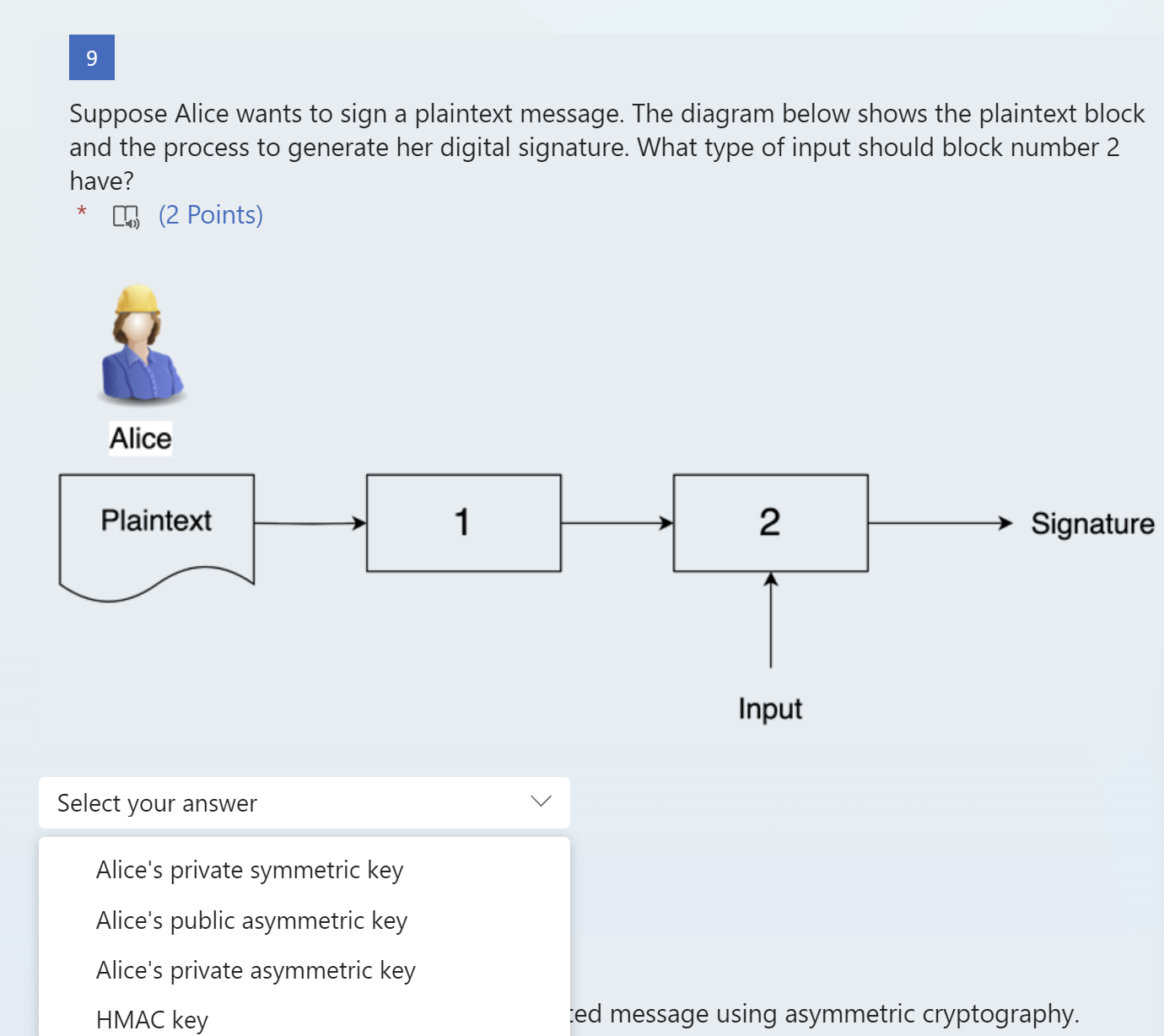Click the Alice name label
Viewport: 1164px width, 1036px height.
(x=140, y=438)
